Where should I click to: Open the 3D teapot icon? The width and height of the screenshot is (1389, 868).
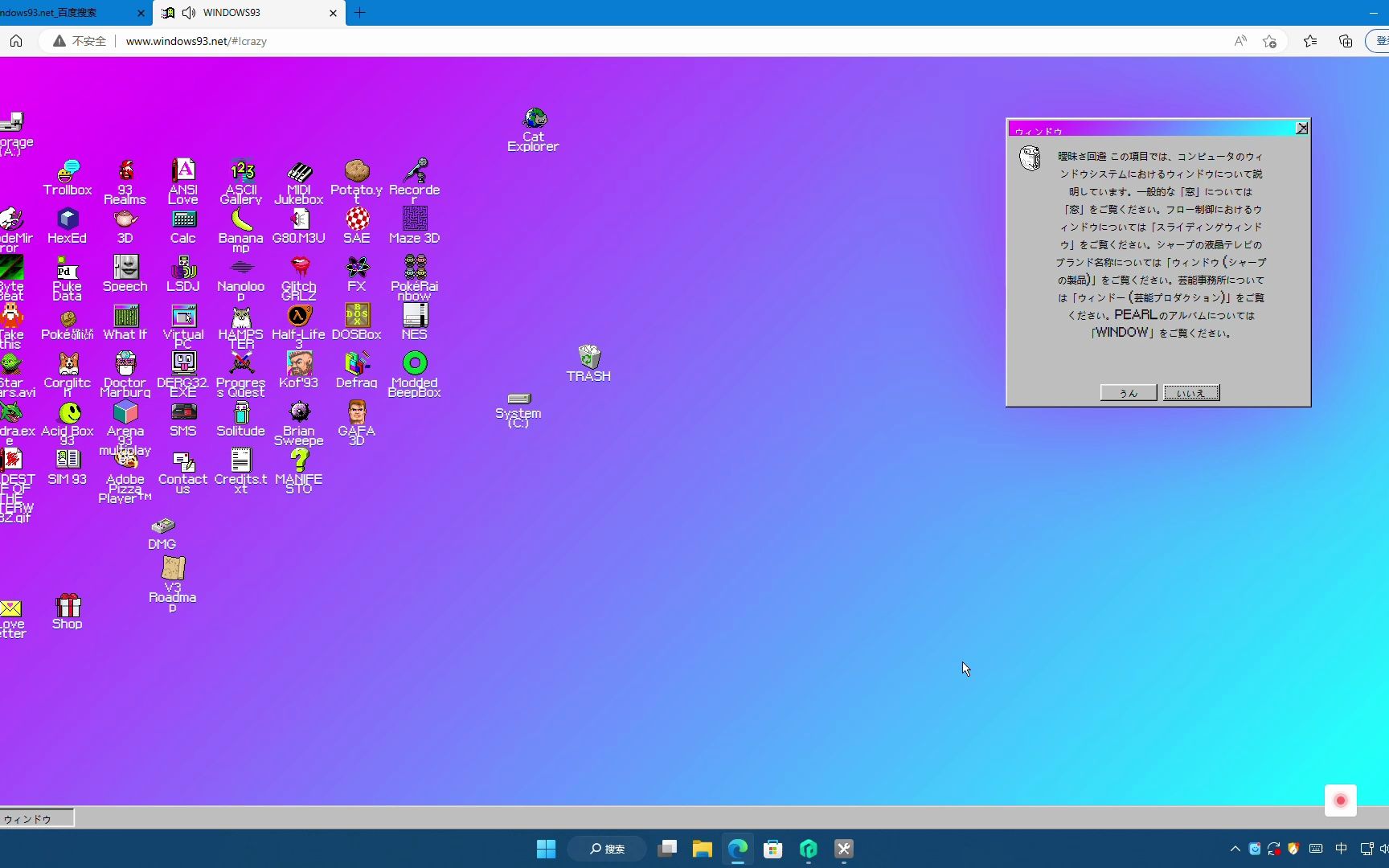pos(125,225)
